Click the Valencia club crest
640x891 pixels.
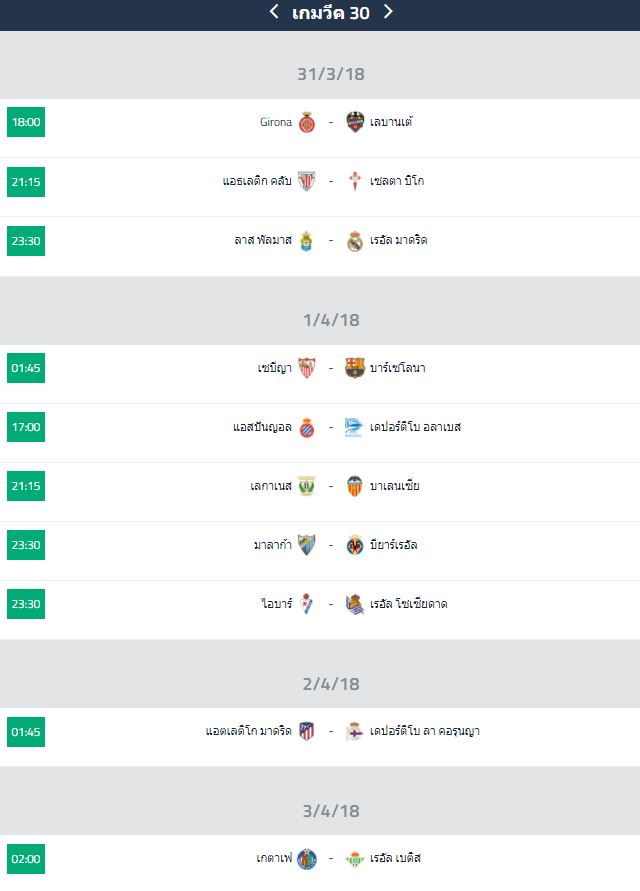pos(355,486)
